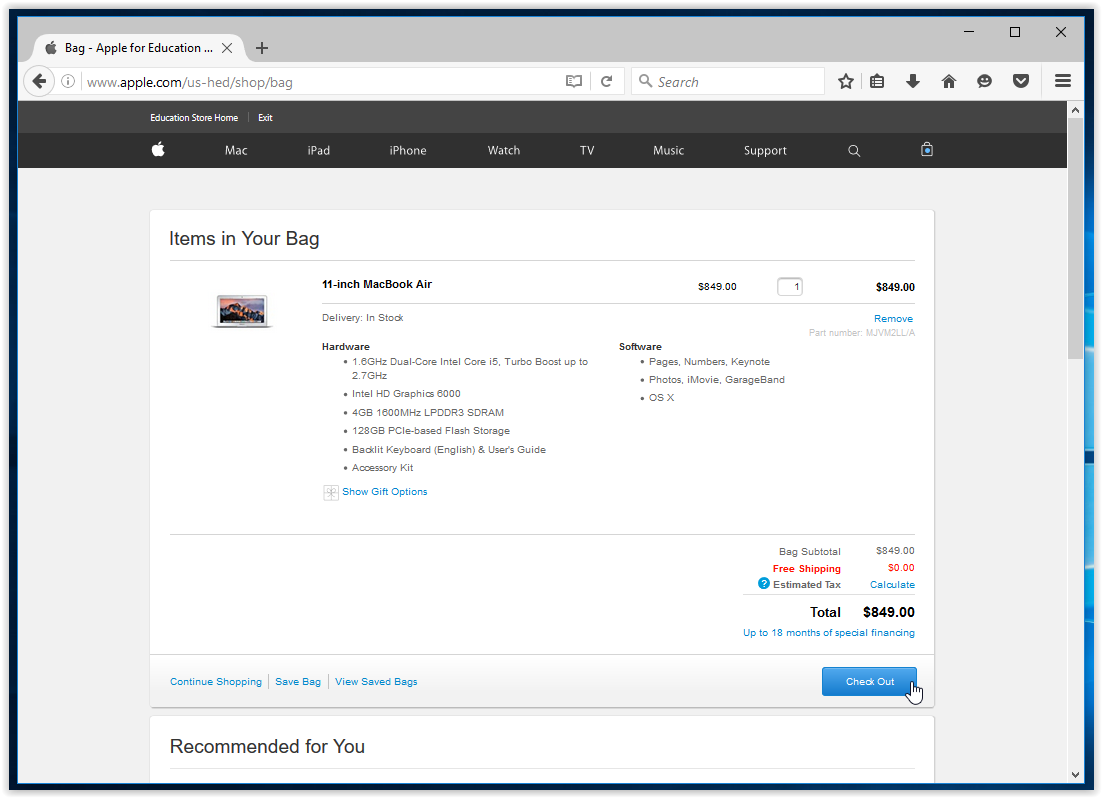The width and height of the screenshot is (1102, 798).
Task: Open a new browser tab
Action: pos(262,48)
